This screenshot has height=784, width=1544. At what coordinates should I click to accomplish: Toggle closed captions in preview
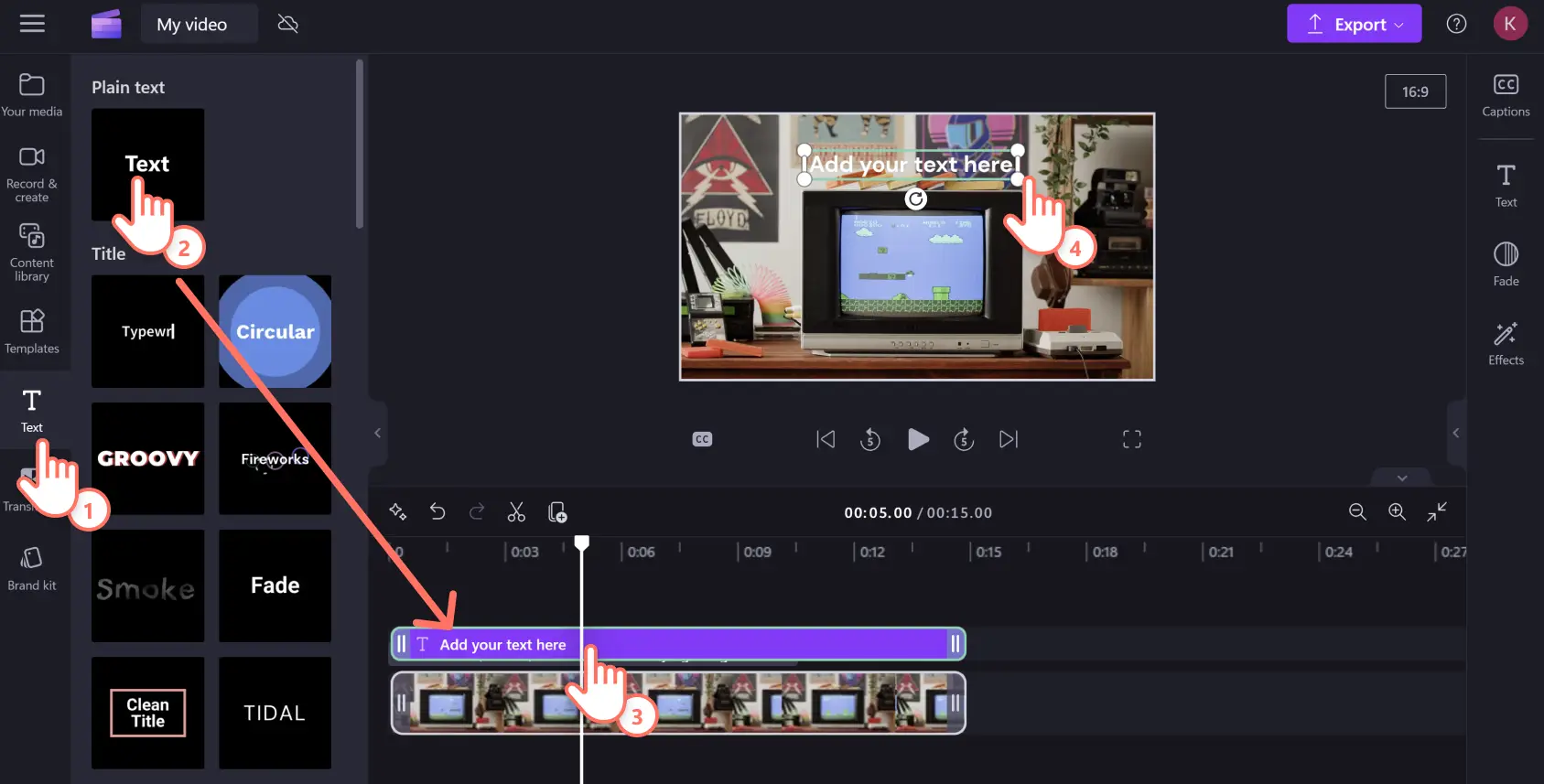click(x=702, y=439)
